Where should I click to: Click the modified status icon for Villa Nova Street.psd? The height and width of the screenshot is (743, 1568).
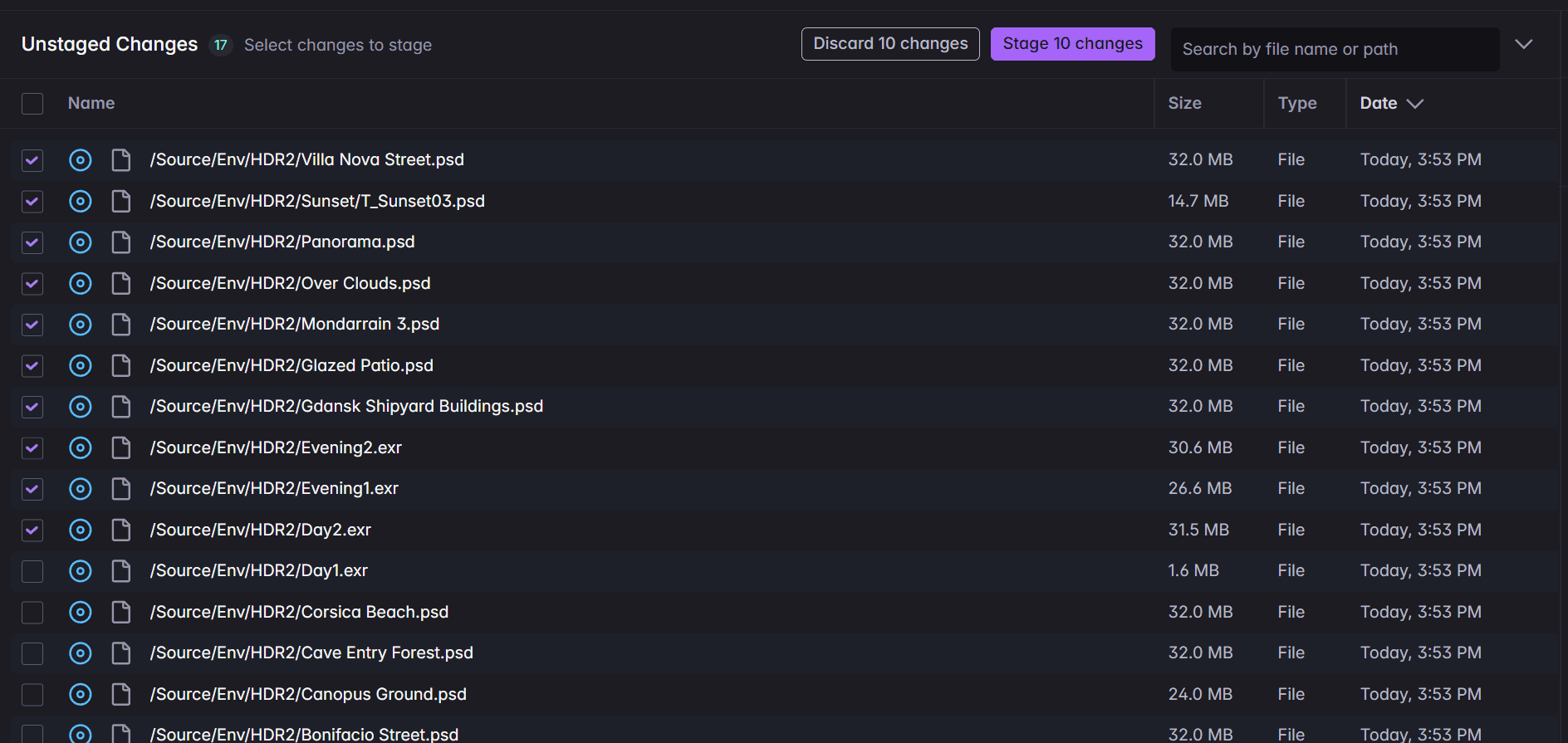tap(81, 159)
